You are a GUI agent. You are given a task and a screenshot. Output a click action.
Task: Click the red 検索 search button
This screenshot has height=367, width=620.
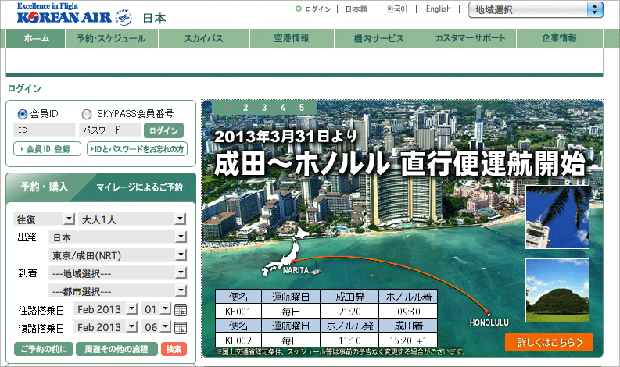pyautogui.click(x=174, y=349)
